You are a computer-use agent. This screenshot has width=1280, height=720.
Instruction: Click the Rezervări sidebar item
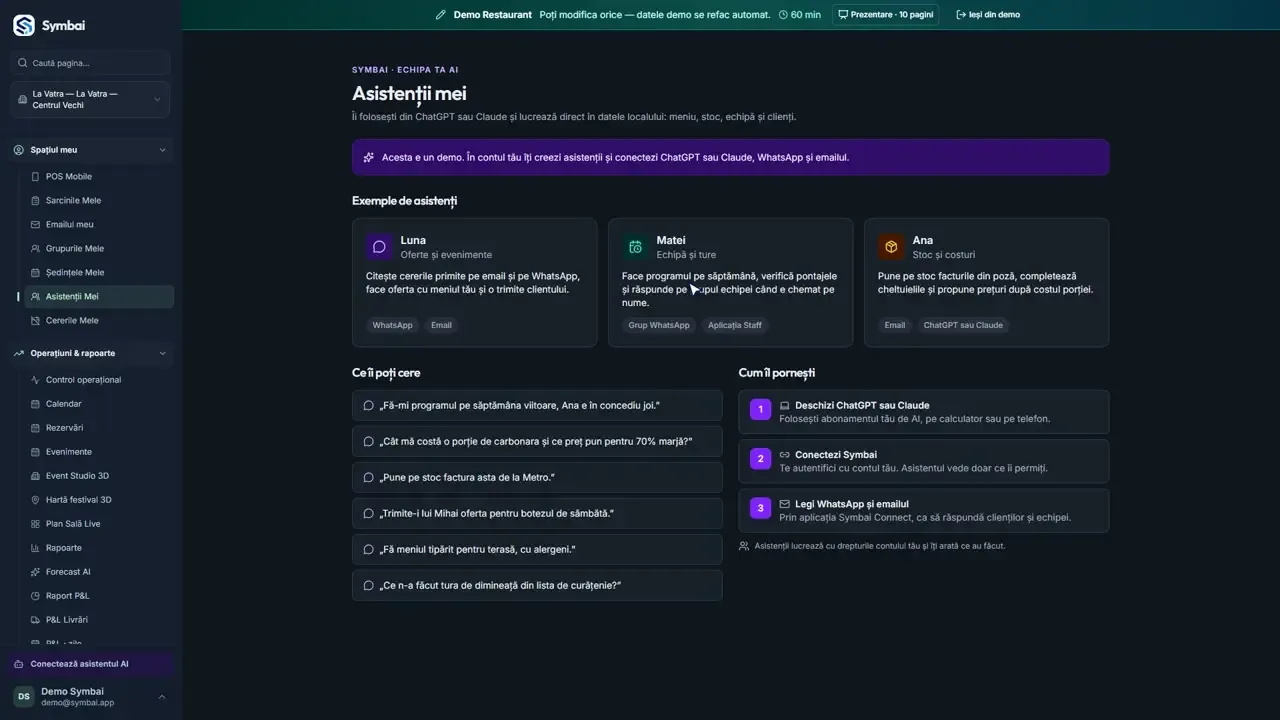tap(99, 428)
